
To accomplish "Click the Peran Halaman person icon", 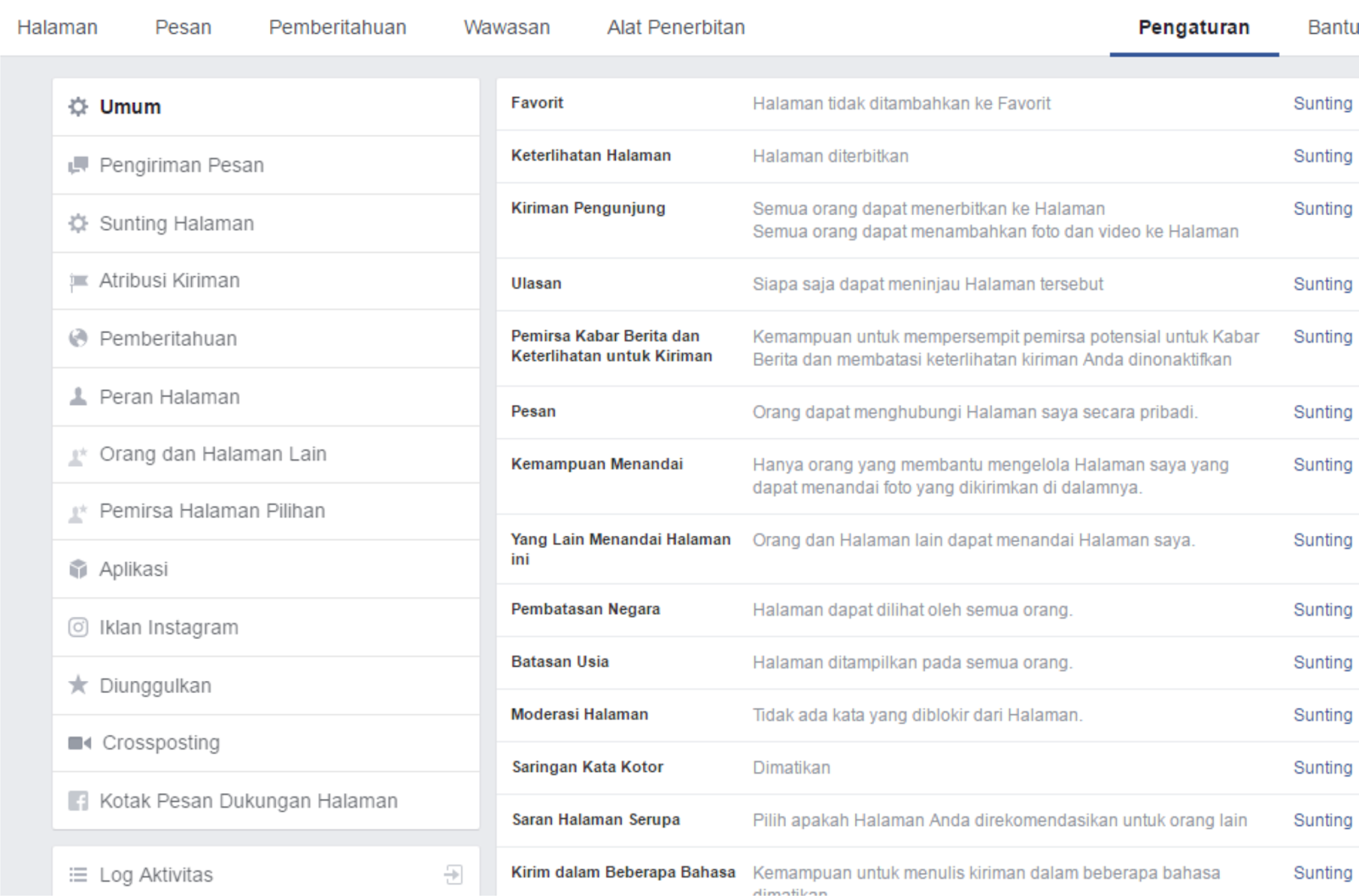I will coord(78,397).
